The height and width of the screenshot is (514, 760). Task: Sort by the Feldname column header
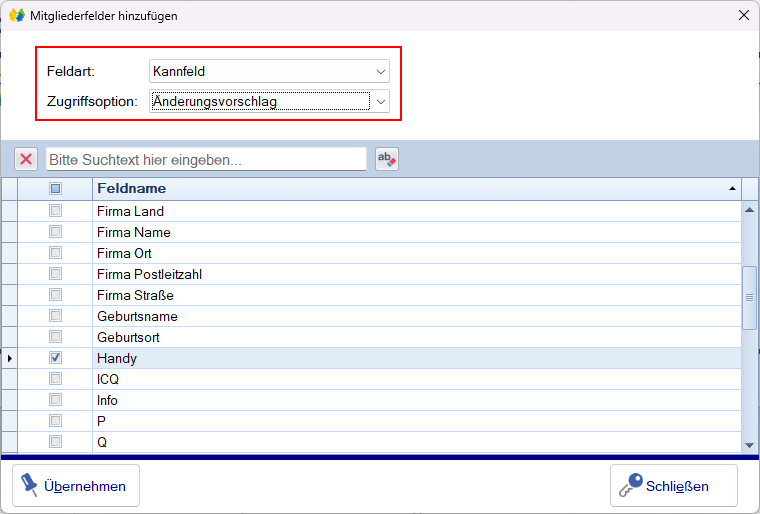(x=400, y=188)
